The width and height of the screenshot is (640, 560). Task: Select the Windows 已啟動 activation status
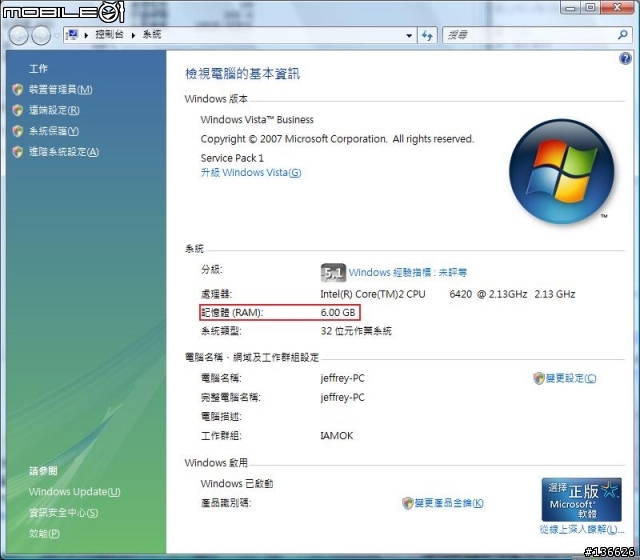[237, 484]
